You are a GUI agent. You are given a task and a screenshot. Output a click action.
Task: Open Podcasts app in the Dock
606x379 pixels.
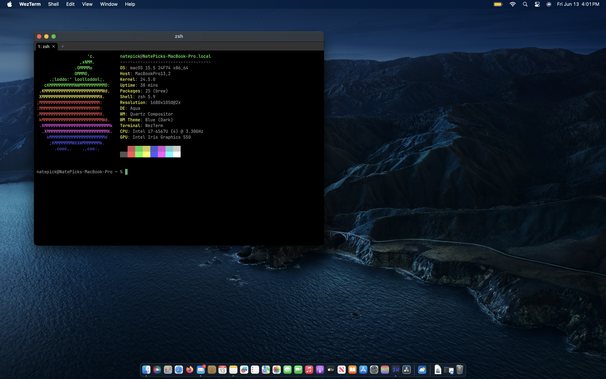(320, 370)
